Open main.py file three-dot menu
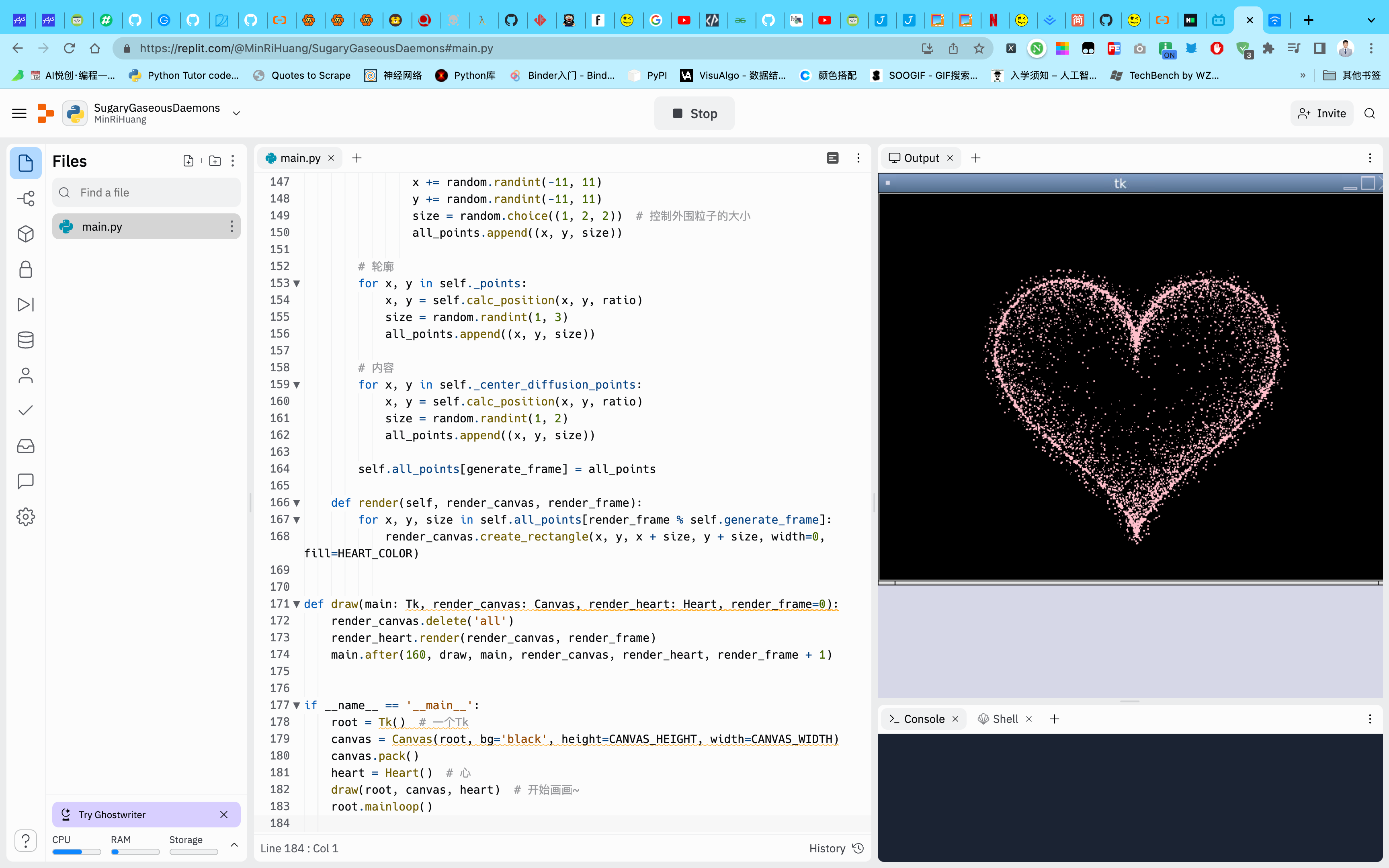The height and width of the screenshot is (868, 1389). 231,227
